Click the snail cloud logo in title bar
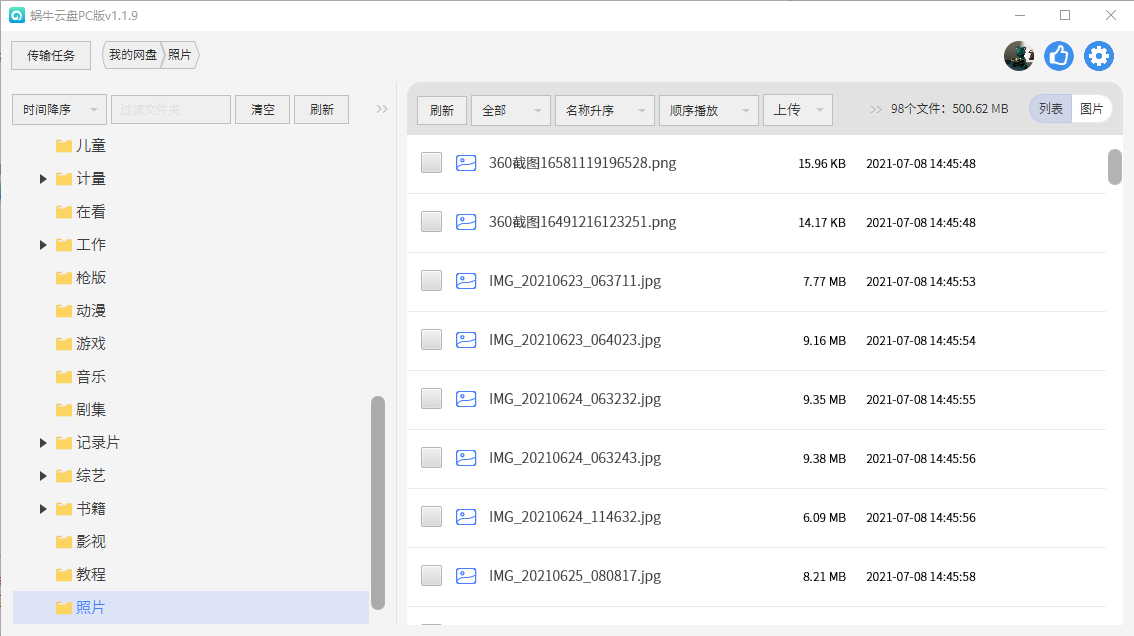The height and width of the screenshot is (636, 1134). 17,15
